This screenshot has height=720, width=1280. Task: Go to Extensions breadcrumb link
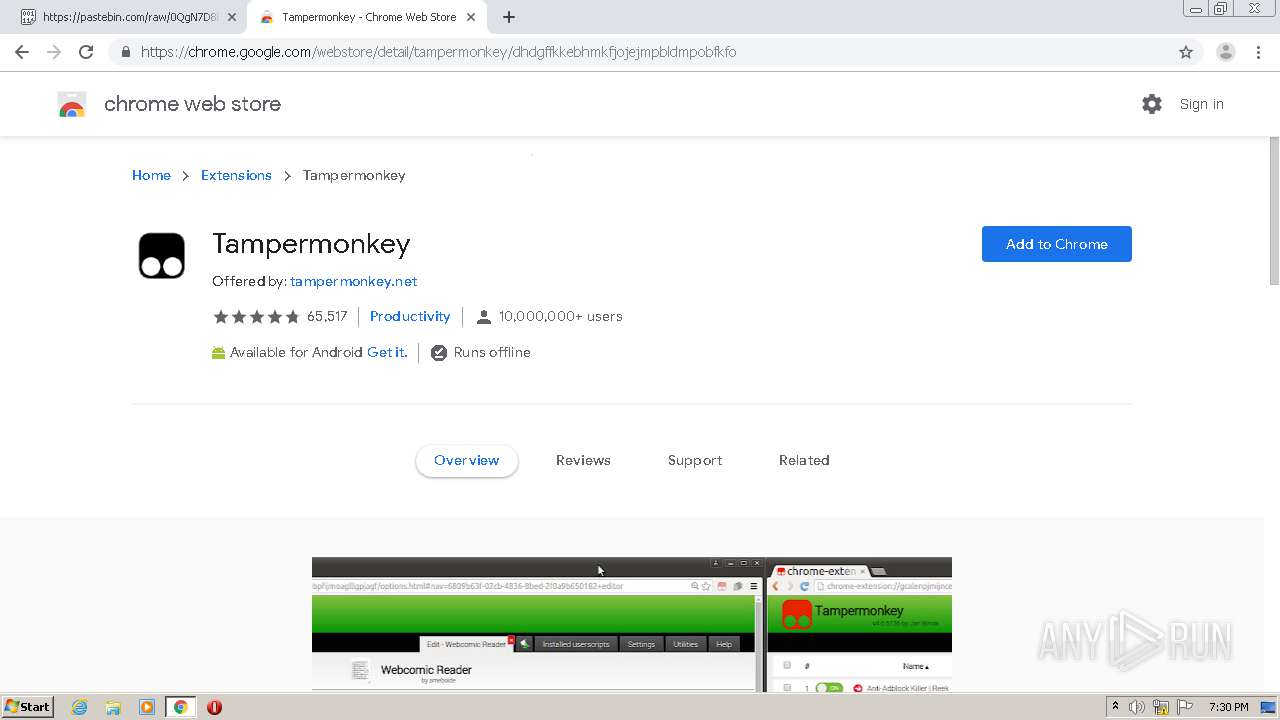click(x=236, y=175)
